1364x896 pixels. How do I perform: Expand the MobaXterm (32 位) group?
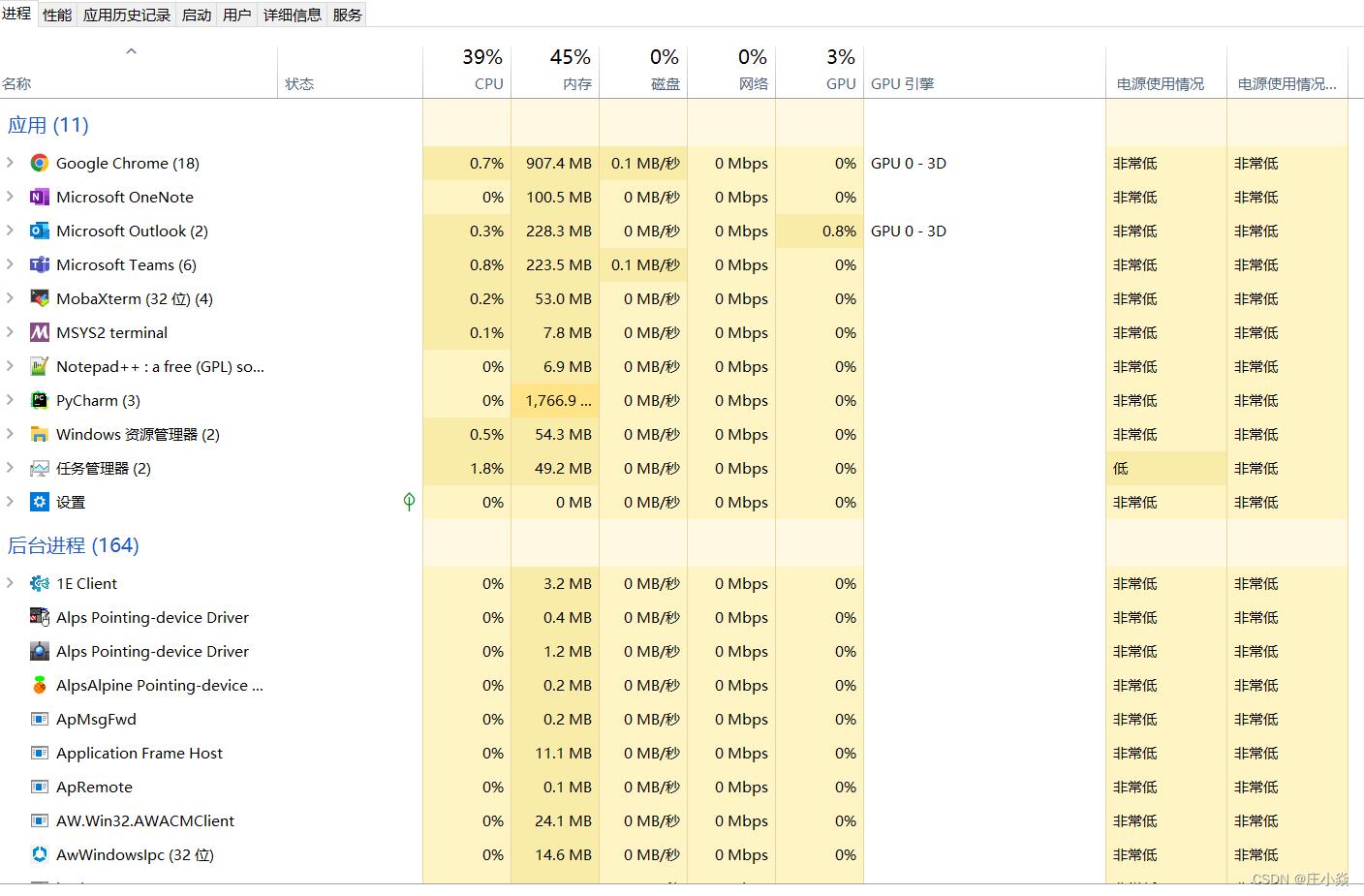click(x=10, y=298)
